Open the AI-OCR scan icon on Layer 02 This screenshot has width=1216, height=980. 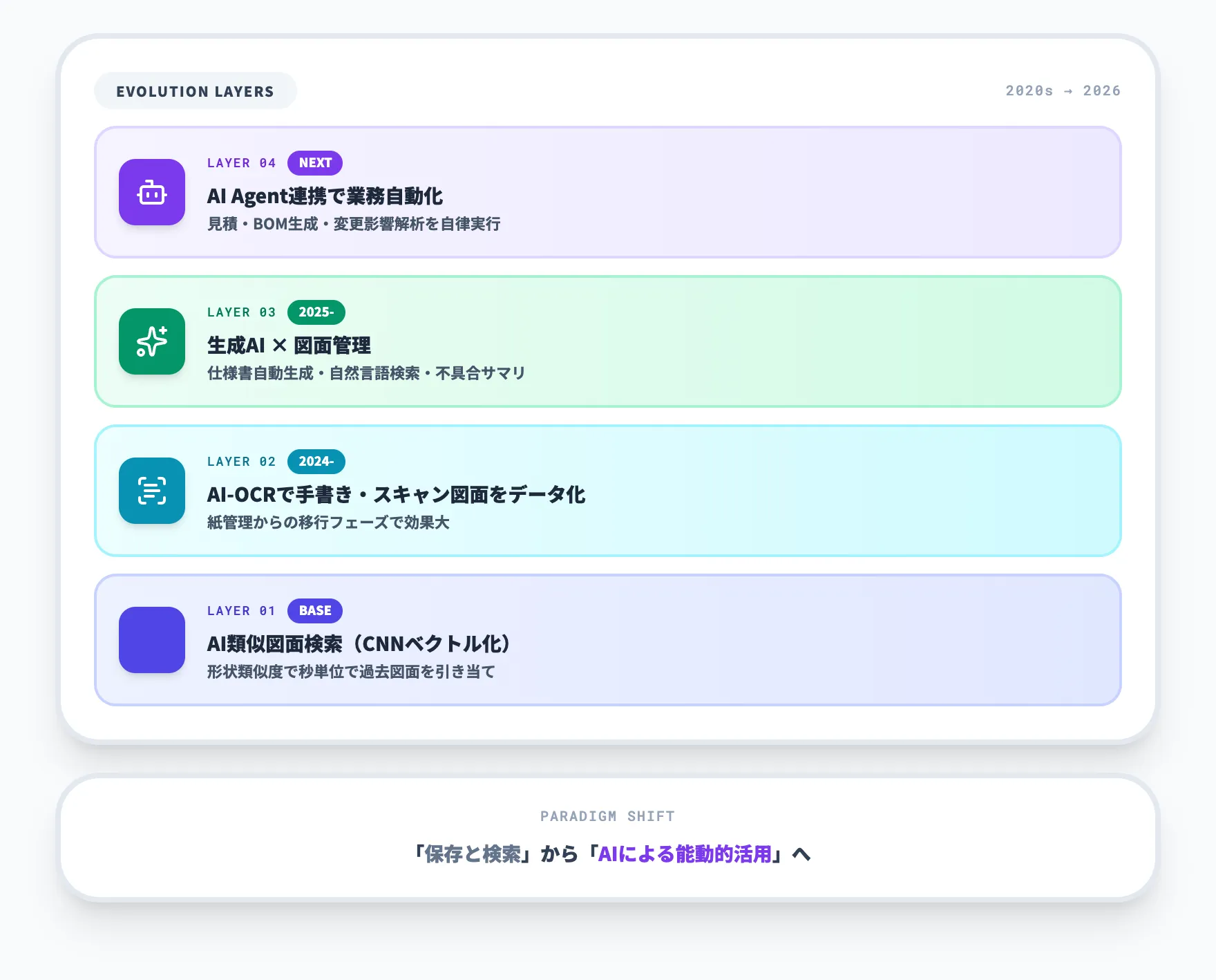(x=152, y=491)
